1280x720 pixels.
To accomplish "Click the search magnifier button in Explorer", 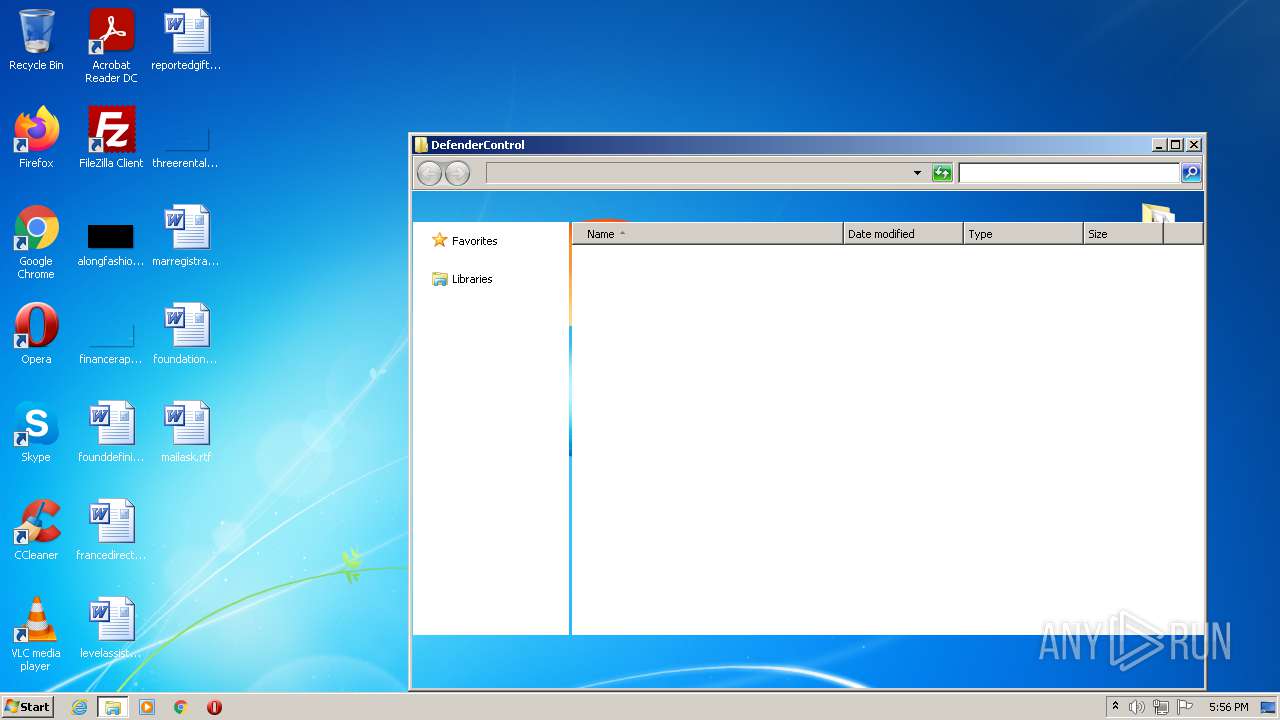I will tap(1191, 173).
